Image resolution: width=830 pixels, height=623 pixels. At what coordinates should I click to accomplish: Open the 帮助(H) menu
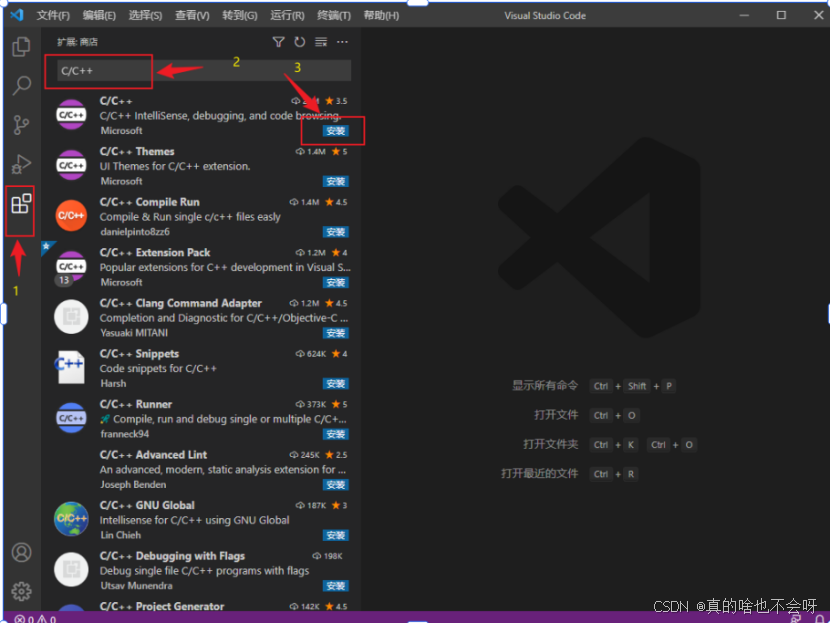[x=381, y=15]
